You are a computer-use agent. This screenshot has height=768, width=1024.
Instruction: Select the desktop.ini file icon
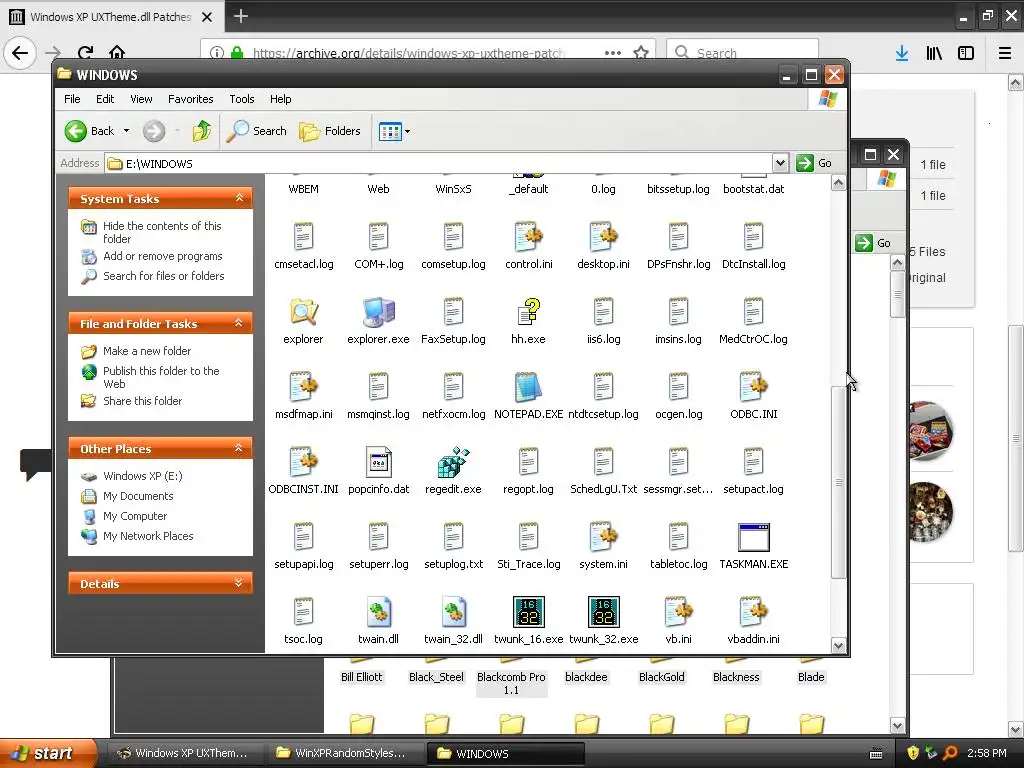click(603, 237)
